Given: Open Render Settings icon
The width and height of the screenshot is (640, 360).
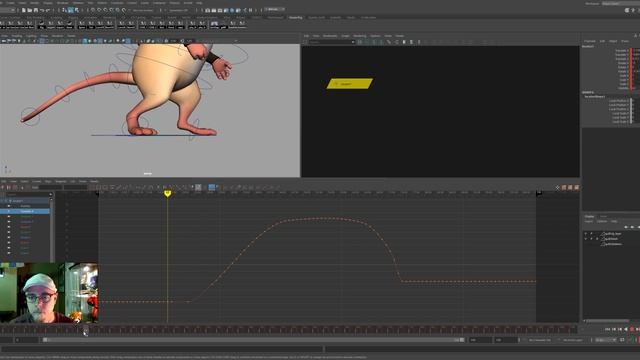Looking at the screenshot, I should point(226,10).
